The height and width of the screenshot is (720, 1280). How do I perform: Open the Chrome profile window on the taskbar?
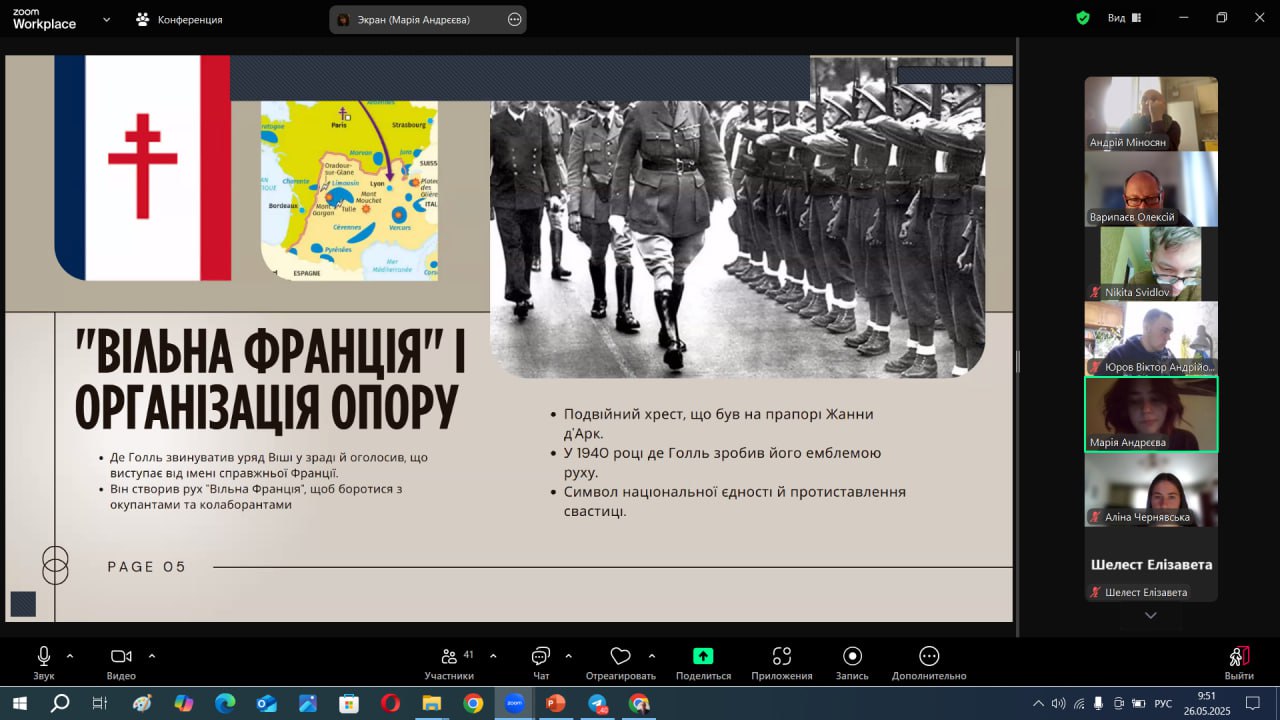pyautogui.click(x=639, y=703)
